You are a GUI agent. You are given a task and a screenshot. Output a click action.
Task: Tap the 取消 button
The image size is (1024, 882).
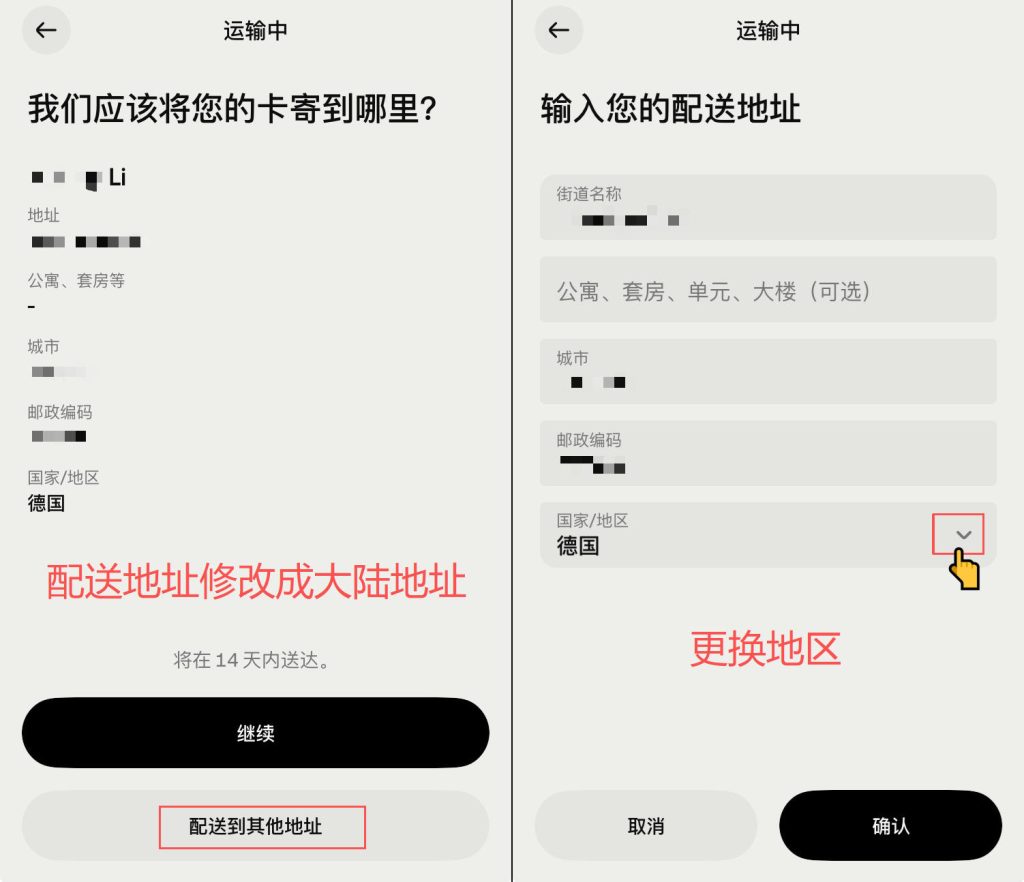click(645, 826)
